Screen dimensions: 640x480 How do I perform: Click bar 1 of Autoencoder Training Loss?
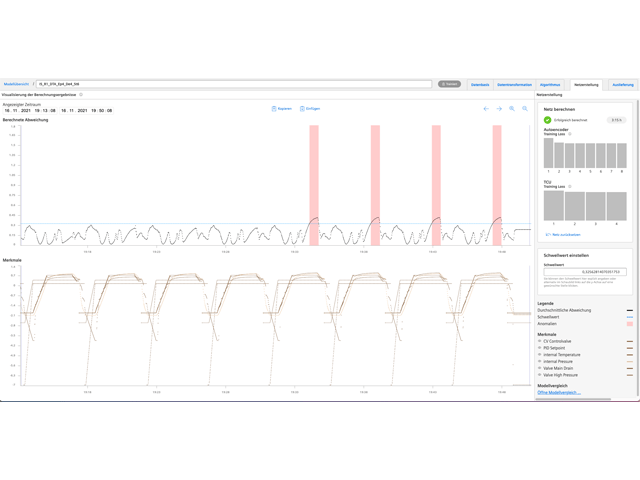(x=548, y=153)
